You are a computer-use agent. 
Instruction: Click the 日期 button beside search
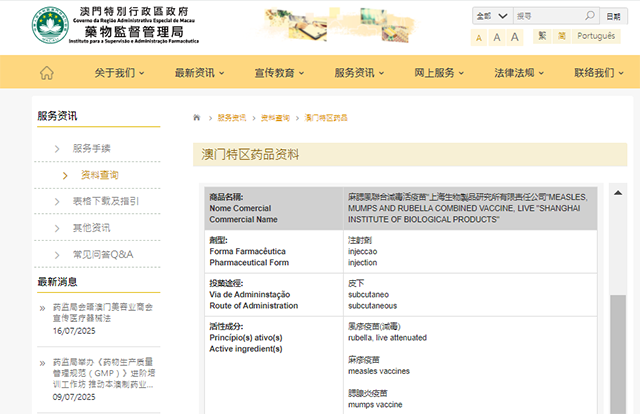pyautogui.click(x=613, y=16)
